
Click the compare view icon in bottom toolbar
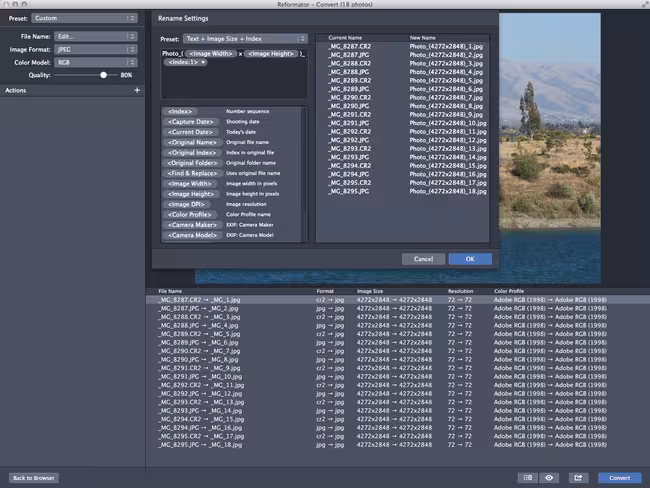tap(527, 478)
